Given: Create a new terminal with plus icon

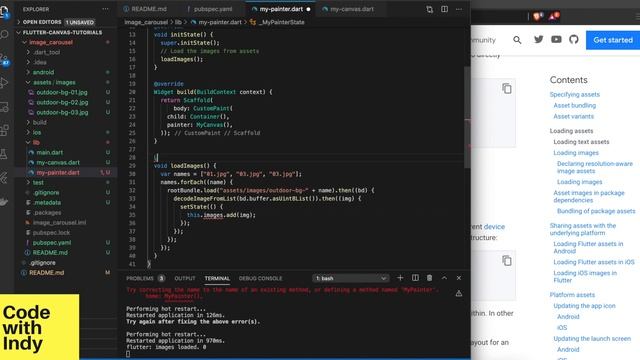Looking at the screenshot, I should [400, 278].
